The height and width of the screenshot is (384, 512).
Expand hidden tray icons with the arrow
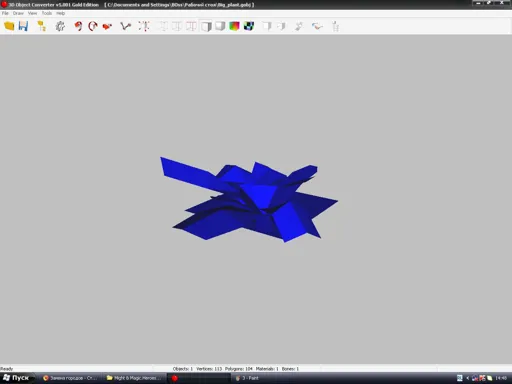pos(467,378)
